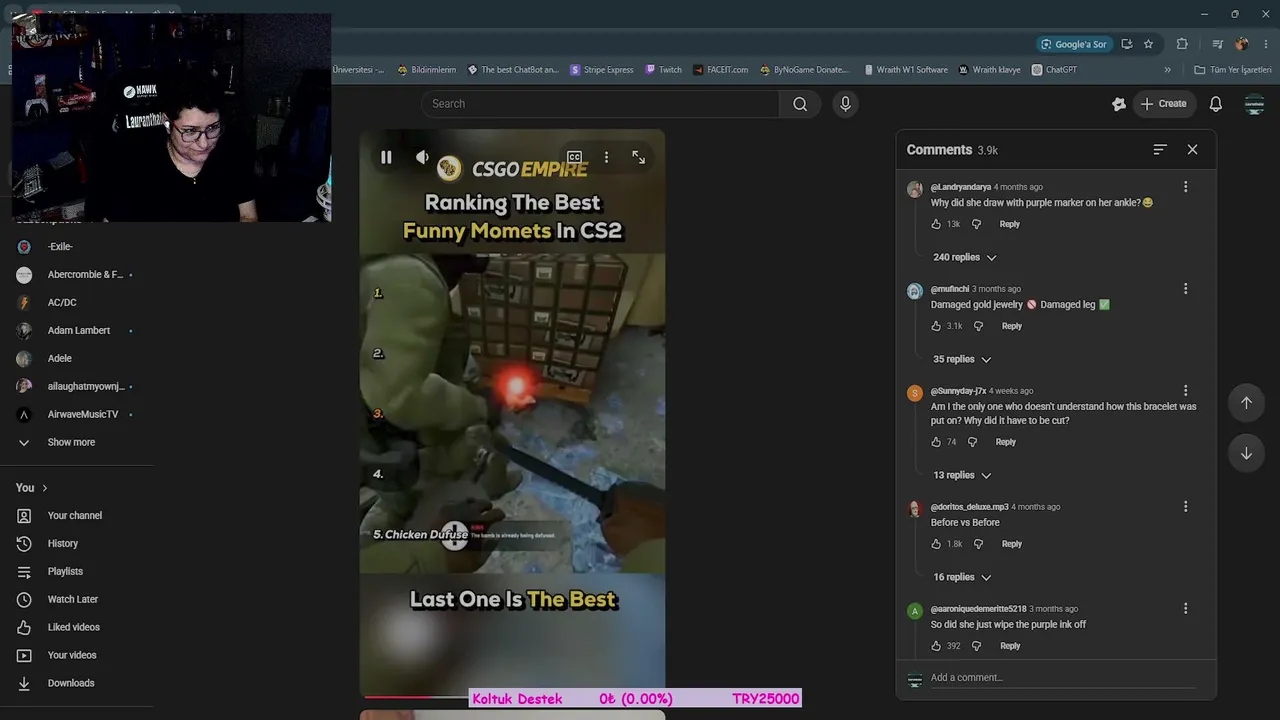
Task: Go to the previous Short with up arrow
Action: pyautogui.click(x=1246, y=403)
